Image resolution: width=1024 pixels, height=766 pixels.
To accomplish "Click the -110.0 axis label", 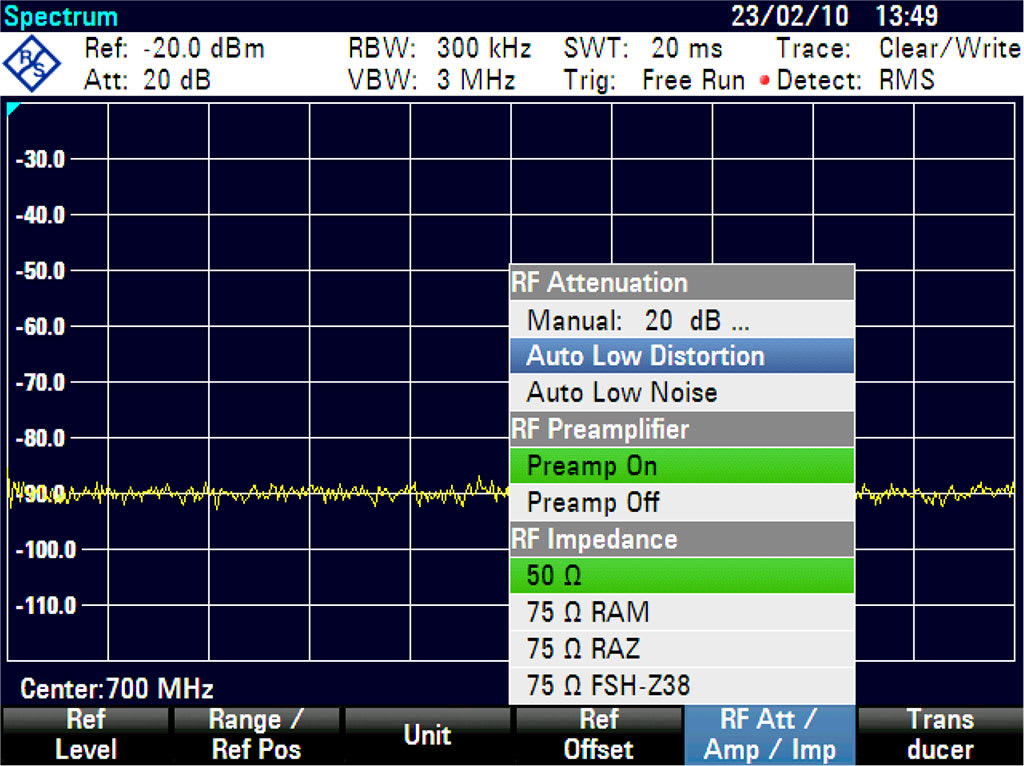I will [x=46, y=605].
